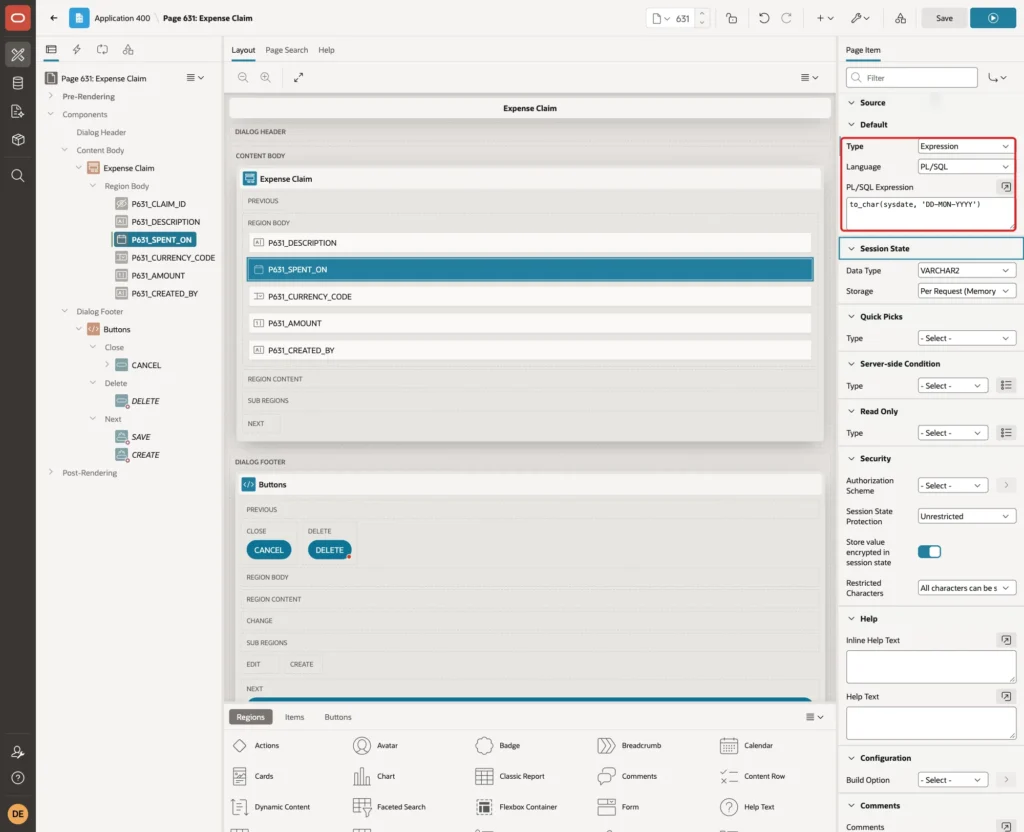Screen dimensions: 1024x832
Task: Click the page lock icon in the toolbar
Action: (731, 18)
